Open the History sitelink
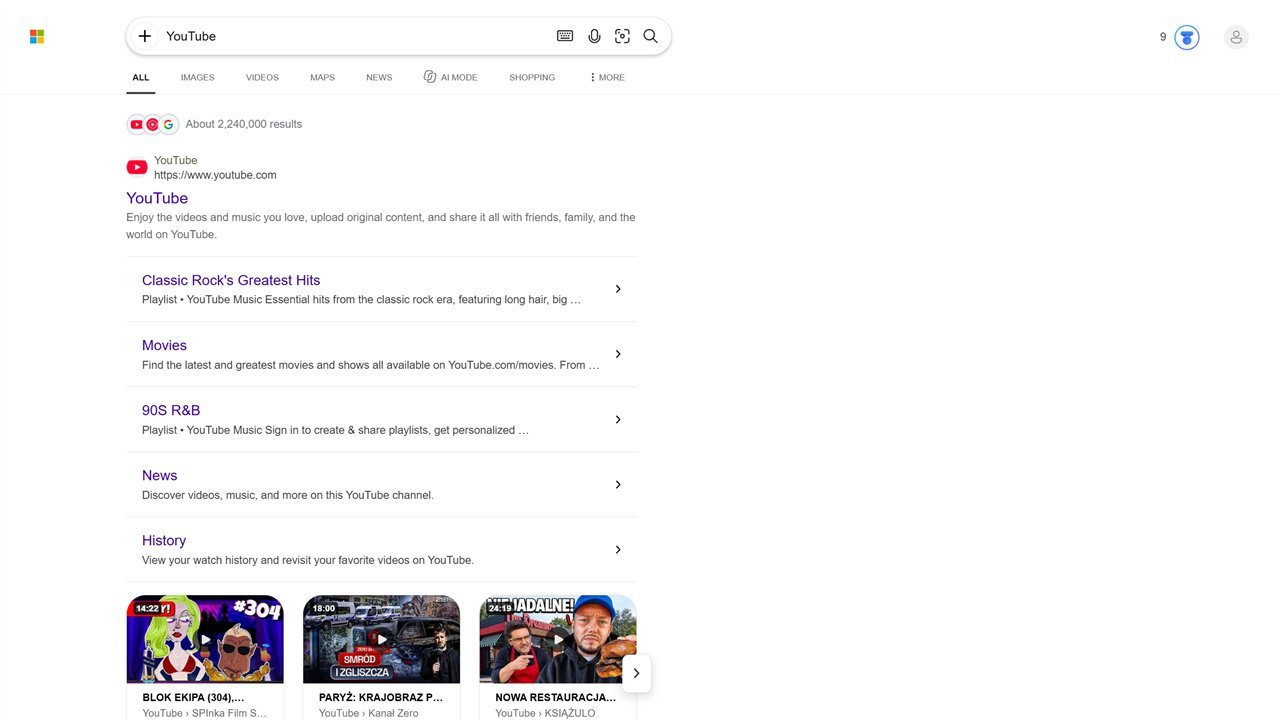 [164, 540]
